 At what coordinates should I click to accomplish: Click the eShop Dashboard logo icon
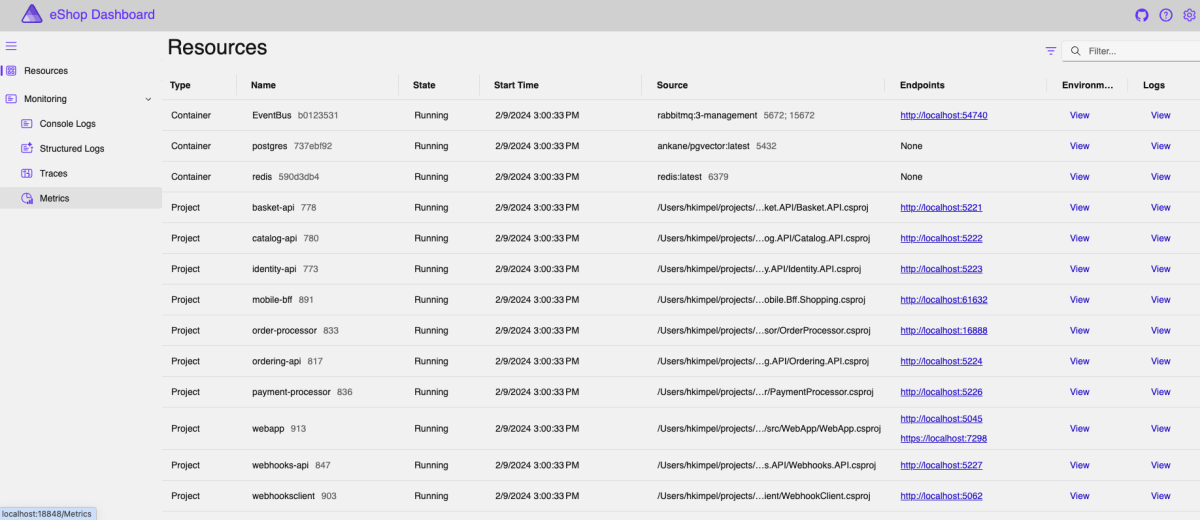click(x=32, y=15)
